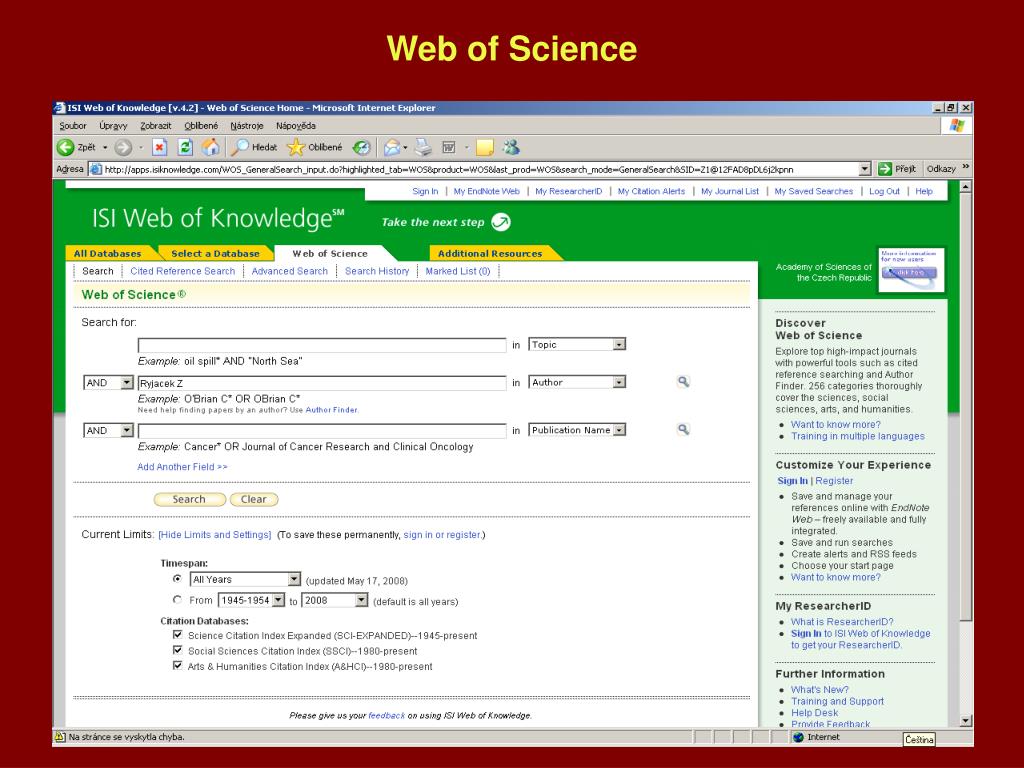1024x768 pixels.
Task: Click the Print icon in toolbar
Action: [423, 148]
